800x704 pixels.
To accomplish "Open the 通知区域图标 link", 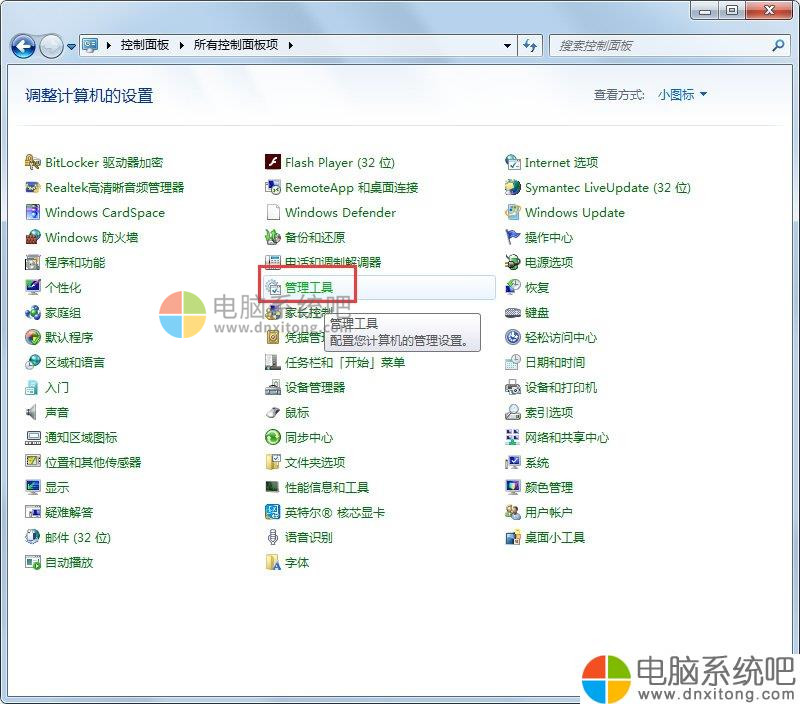I will tap(81, 438).
